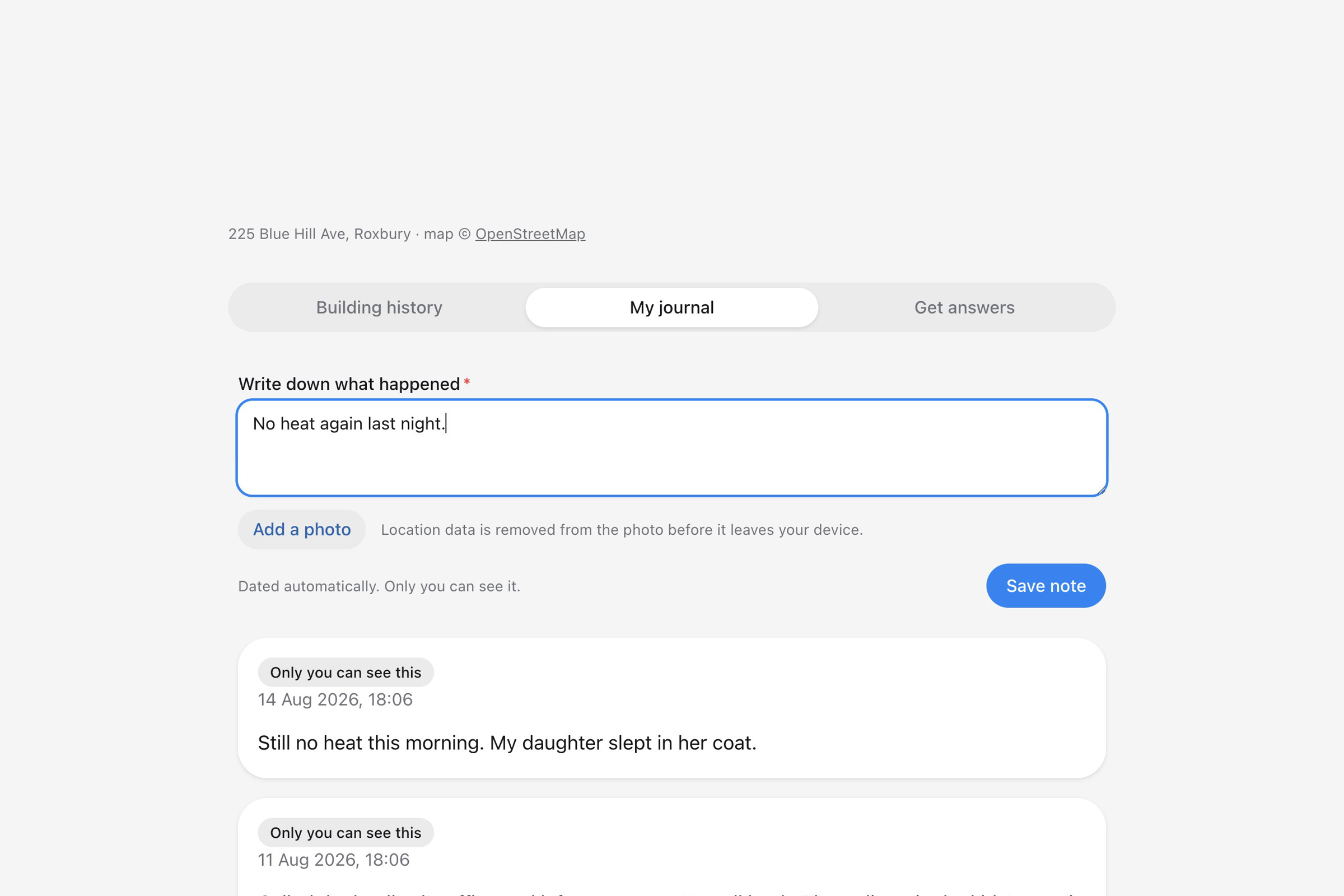This screenshot has height=896, width=1344.
Task: Click the red required asterisk
Action: 467,382
